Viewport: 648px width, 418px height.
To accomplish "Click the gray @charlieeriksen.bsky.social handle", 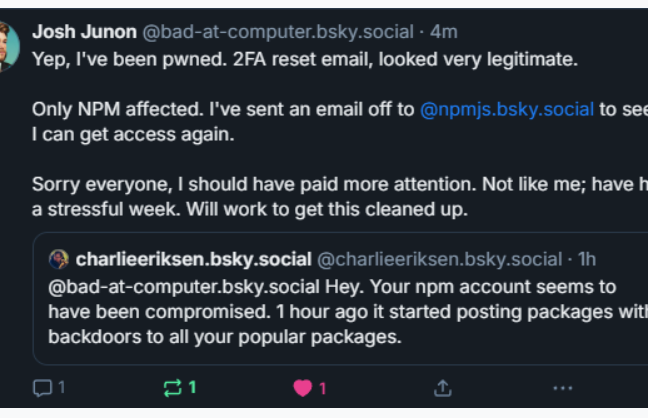I will click(440, 260).
